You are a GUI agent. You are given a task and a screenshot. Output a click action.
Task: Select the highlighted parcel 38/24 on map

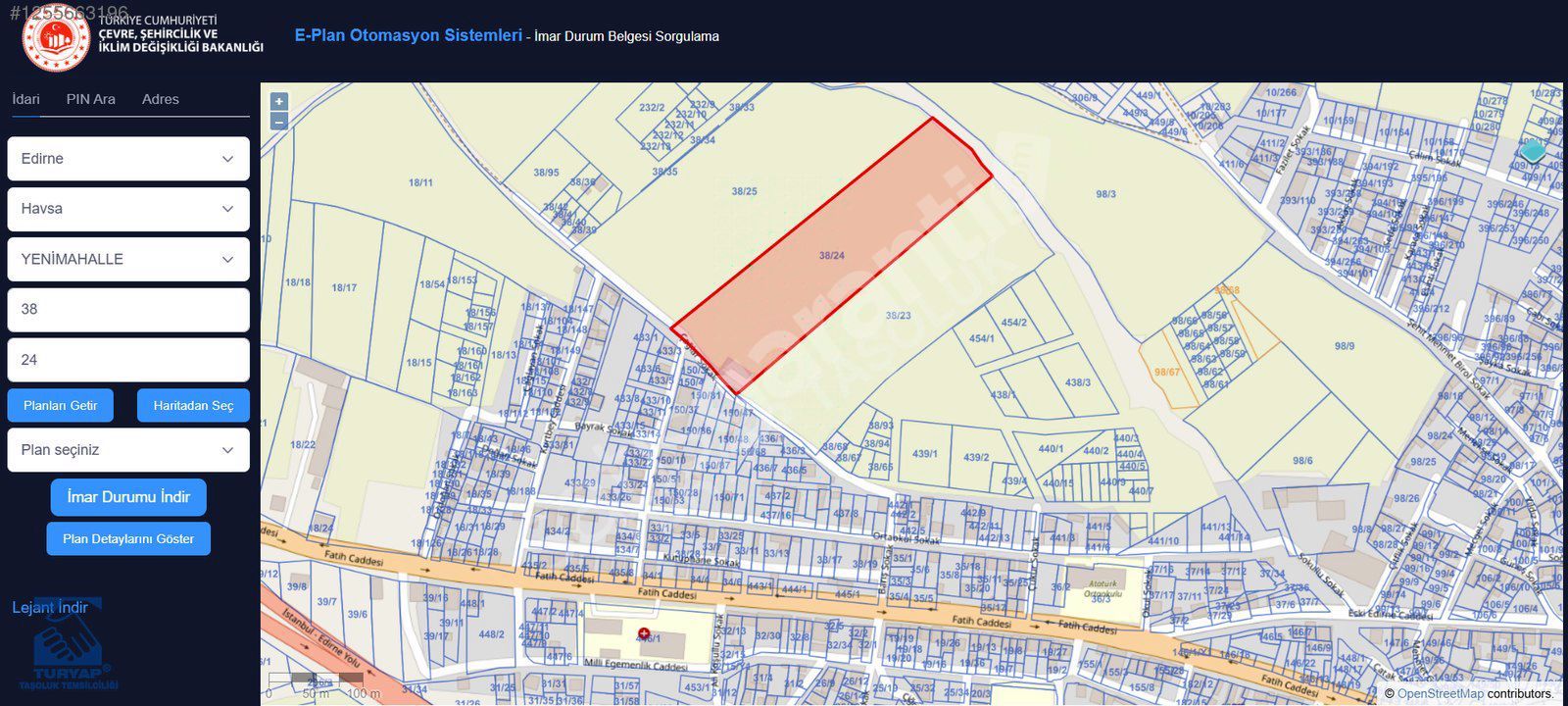[831, 255]
